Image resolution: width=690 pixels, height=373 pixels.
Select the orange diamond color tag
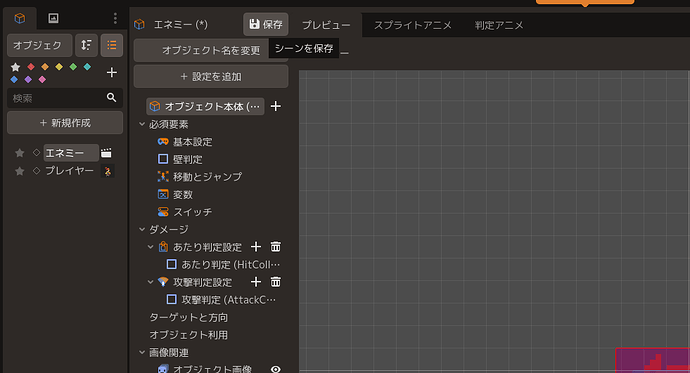click(45, 67)
